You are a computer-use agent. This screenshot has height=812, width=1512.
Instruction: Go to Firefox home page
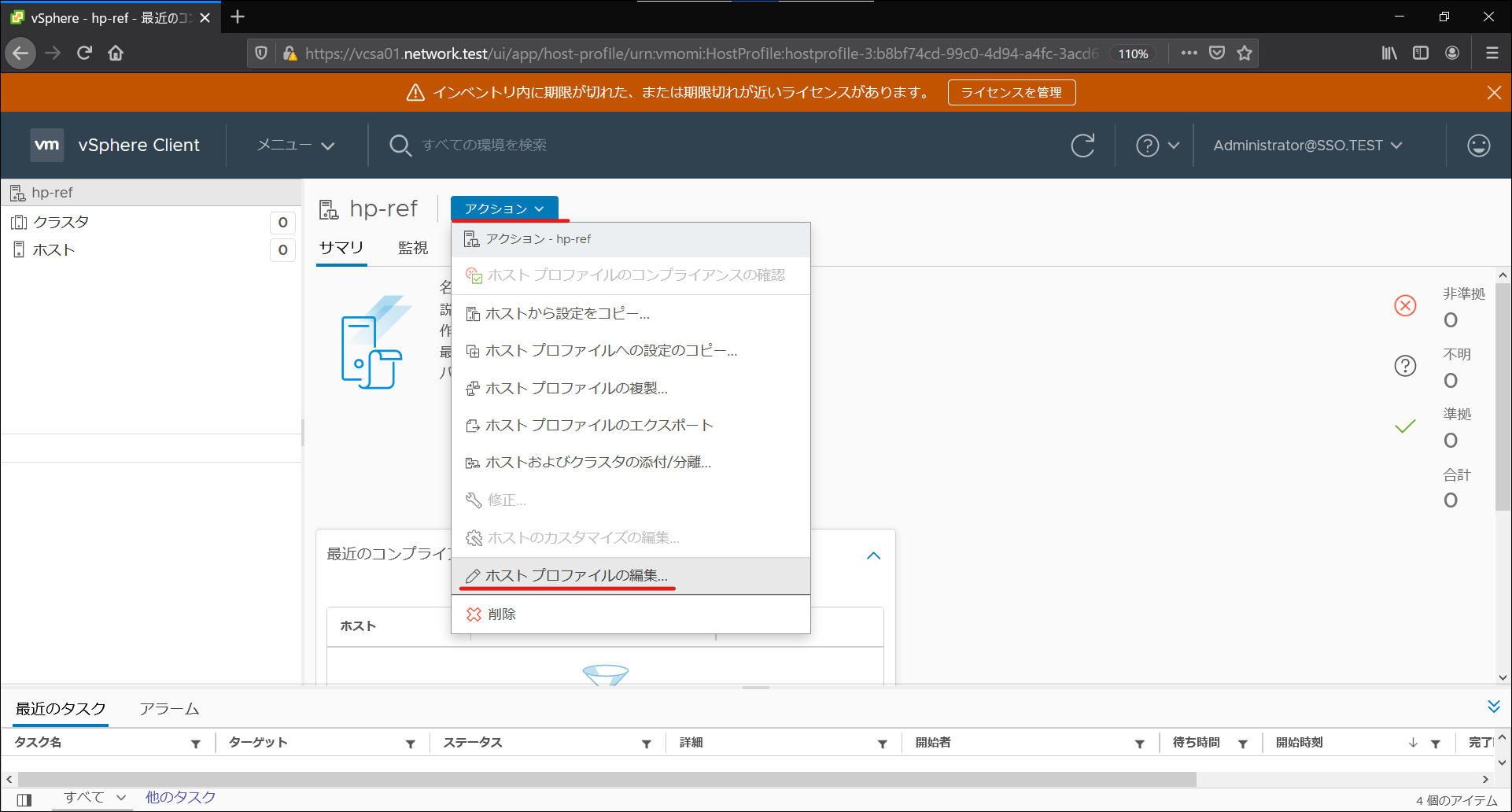pyautogui.click(x=116, y=53)
